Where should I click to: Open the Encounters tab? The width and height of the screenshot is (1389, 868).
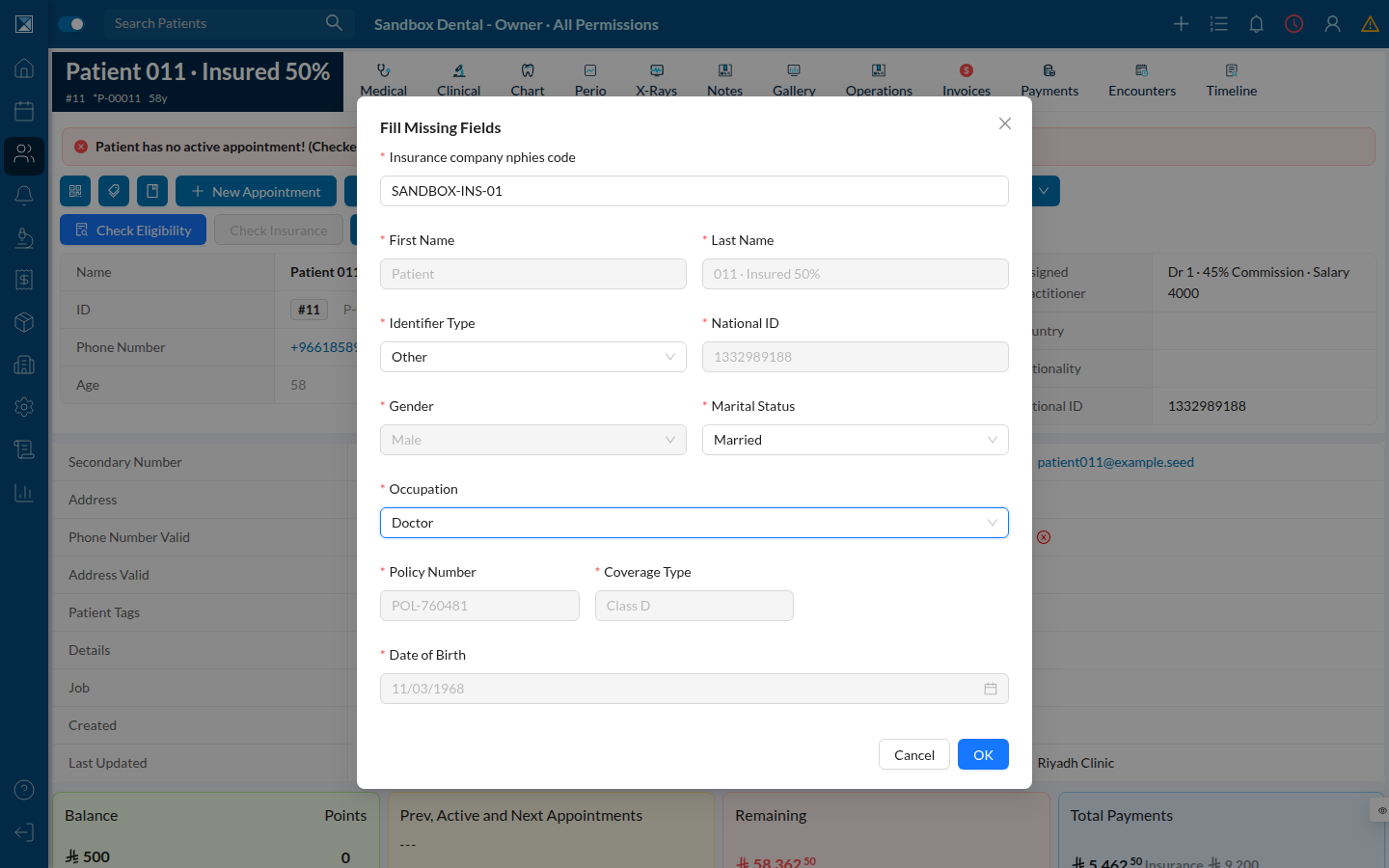(1142, 81)
